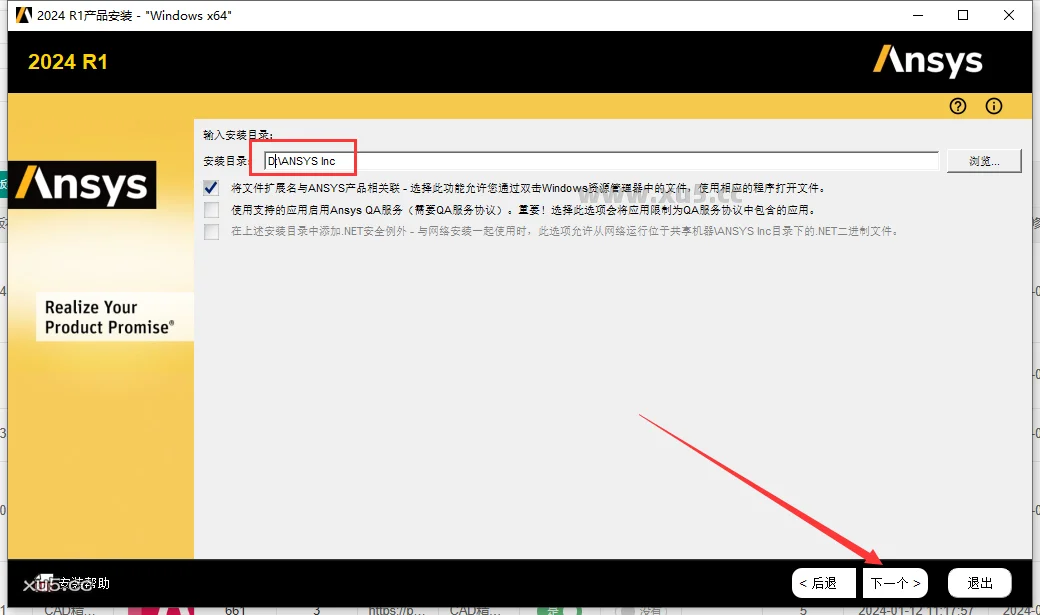Minimize the installer window
The height and width of the screenshot is (615, 1040).
tap(917, 15)
